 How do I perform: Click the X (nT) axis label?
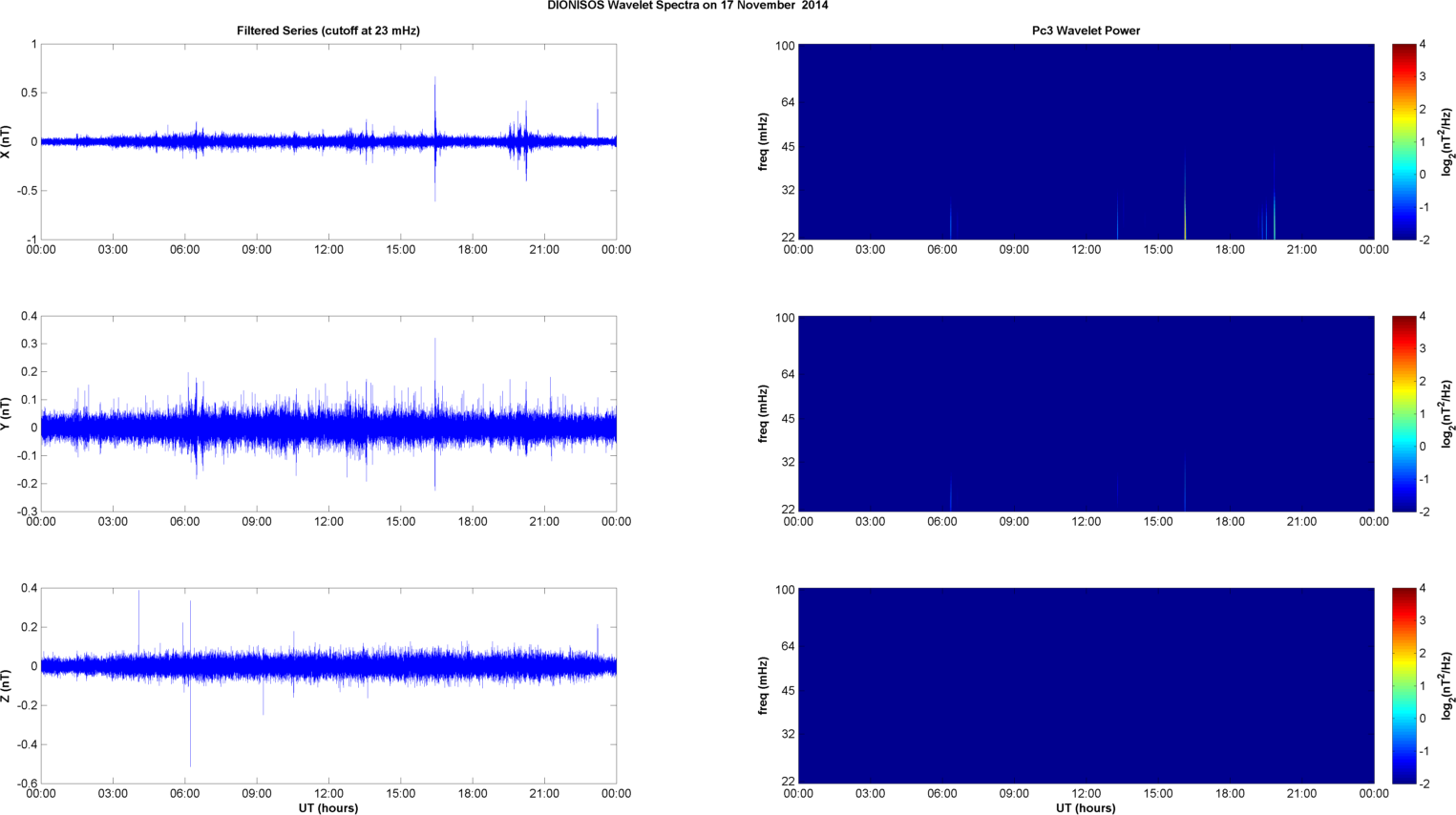coord(7,141)
